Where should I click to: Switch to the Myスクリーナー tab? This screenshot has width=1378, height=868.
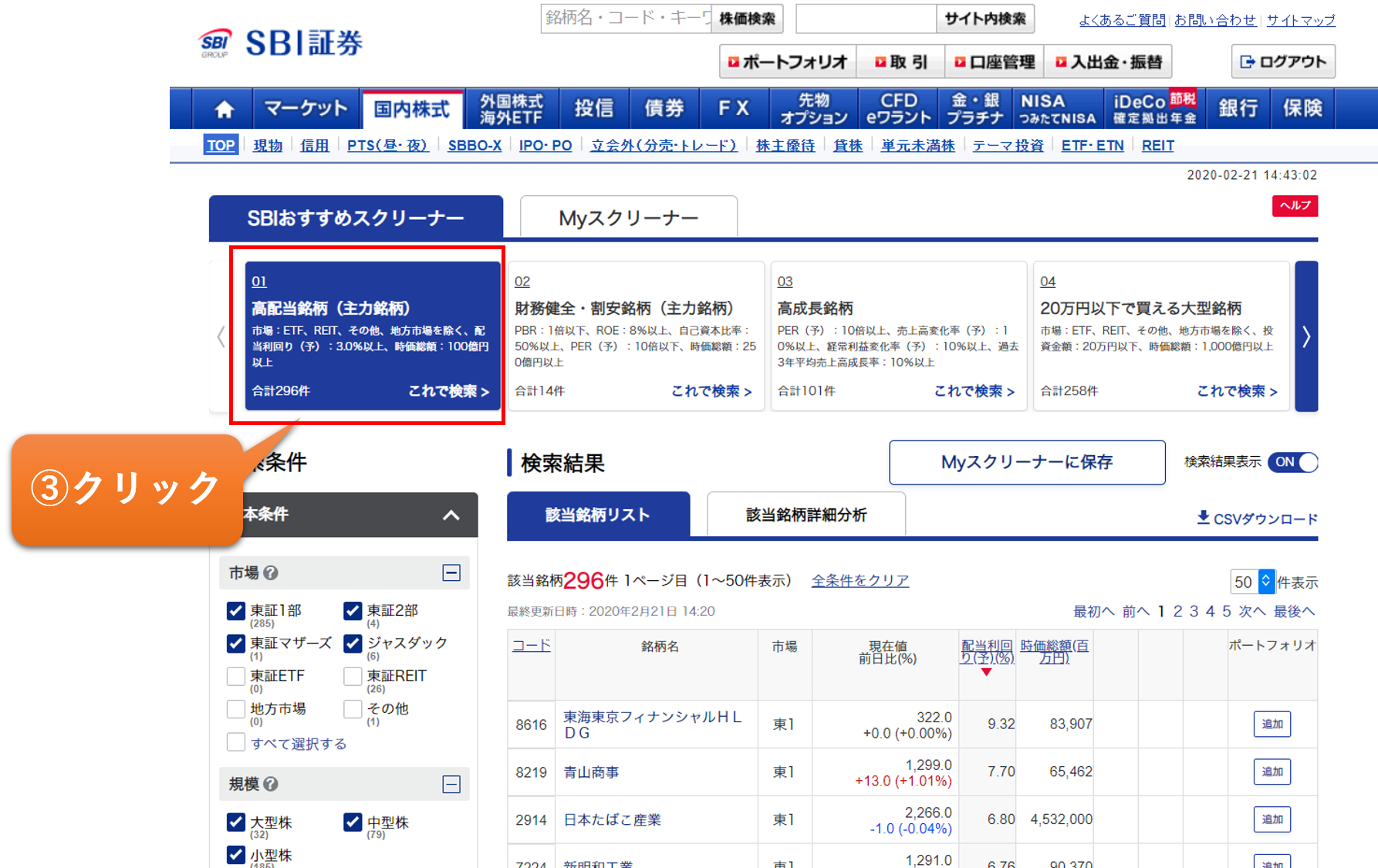(x=628, y=218)
